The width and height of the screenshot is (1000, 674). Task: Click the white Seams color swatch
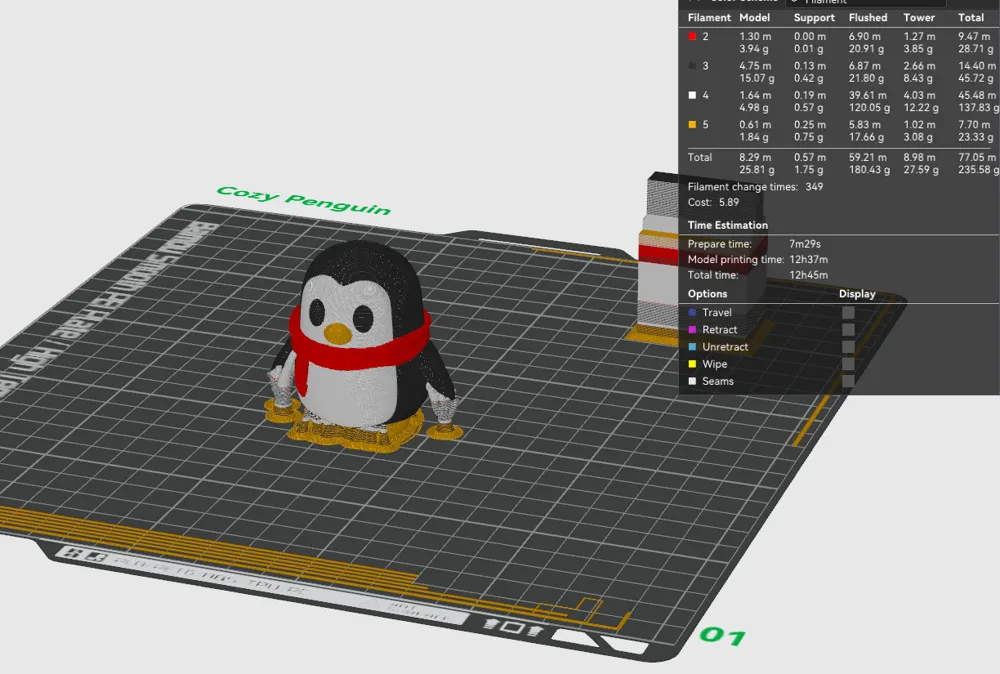click(693, 381)
